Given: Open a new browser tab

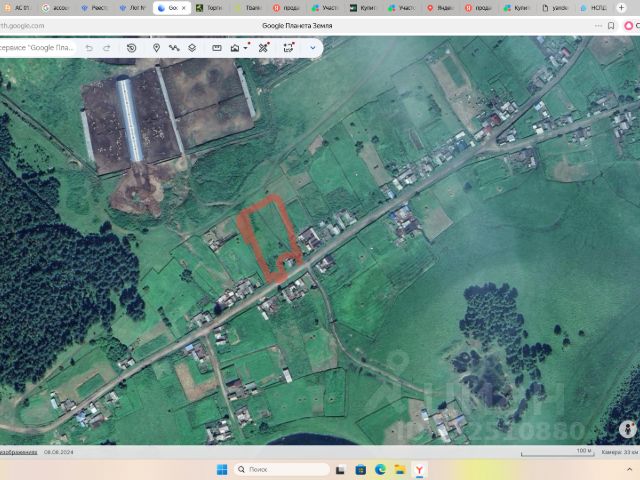Looking at the screenshot, I should [x=621, y=8].
